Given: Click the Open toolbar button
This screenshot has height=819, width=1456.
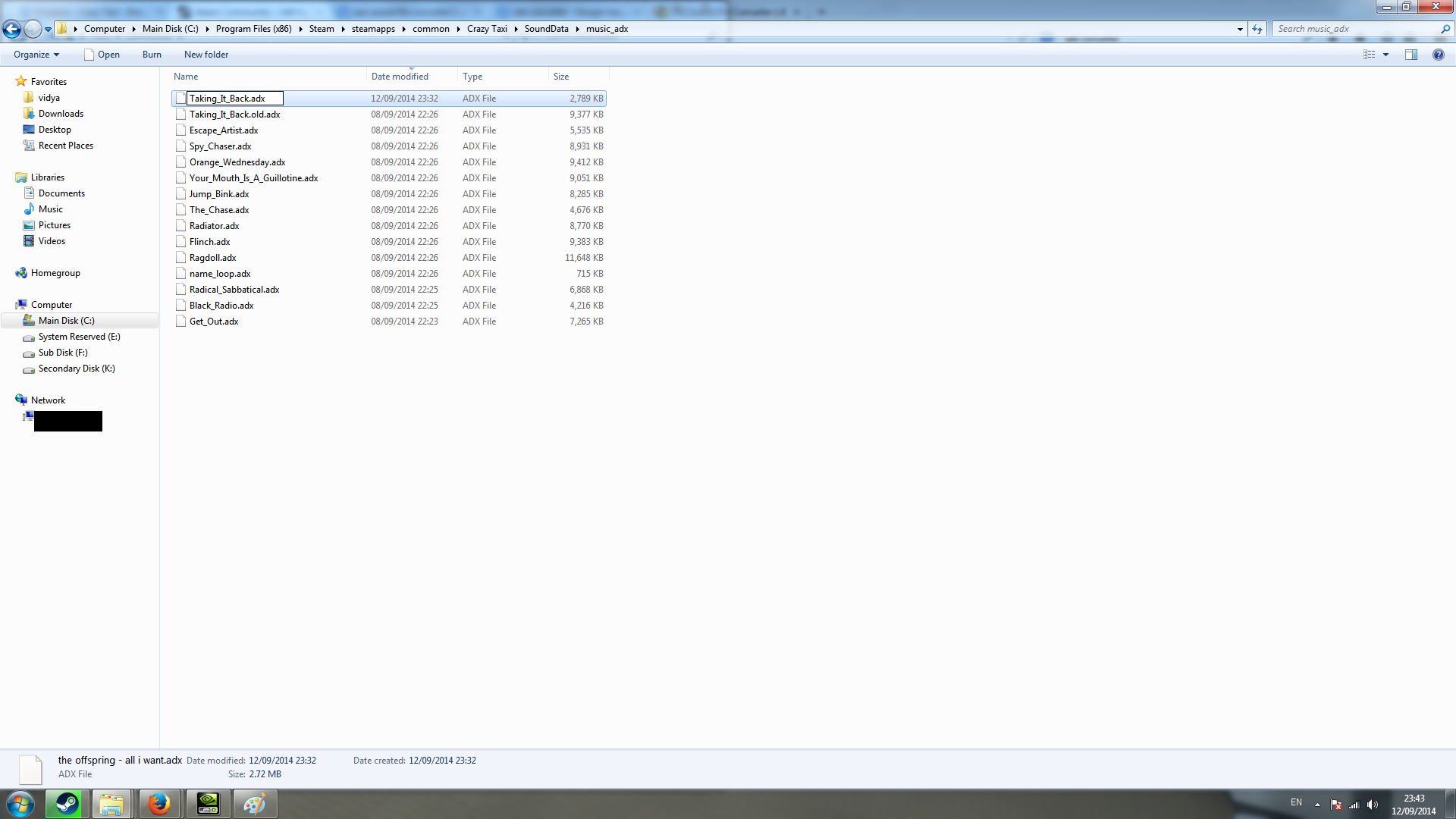Looking at the screenshot, I should [102, 55].
